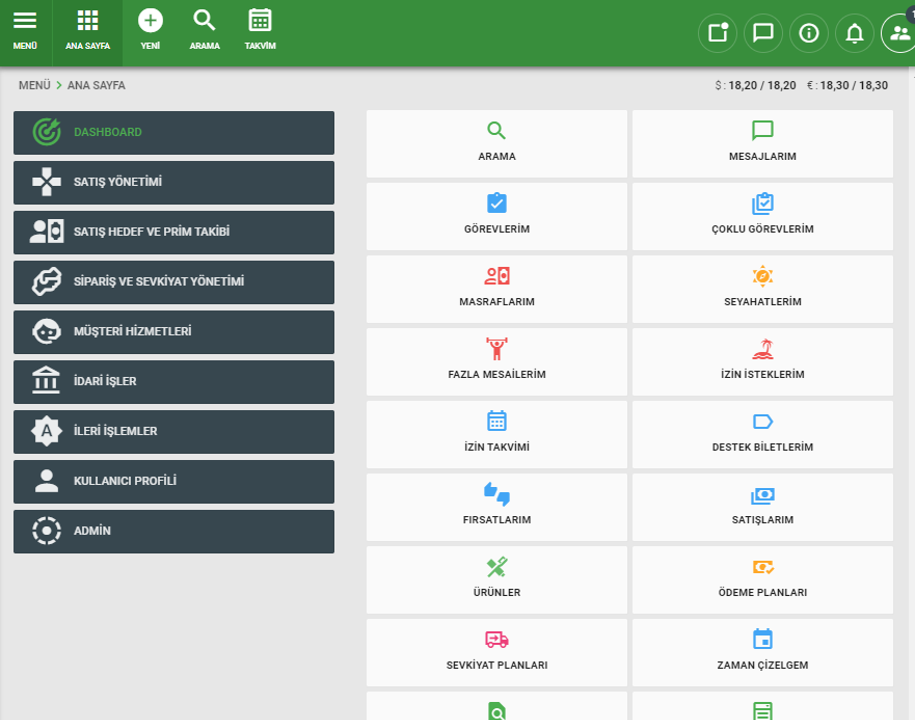
Task: Click the FAZLA MESAİLERİM weightlifter icon
Action: click(x=497, y=348)
